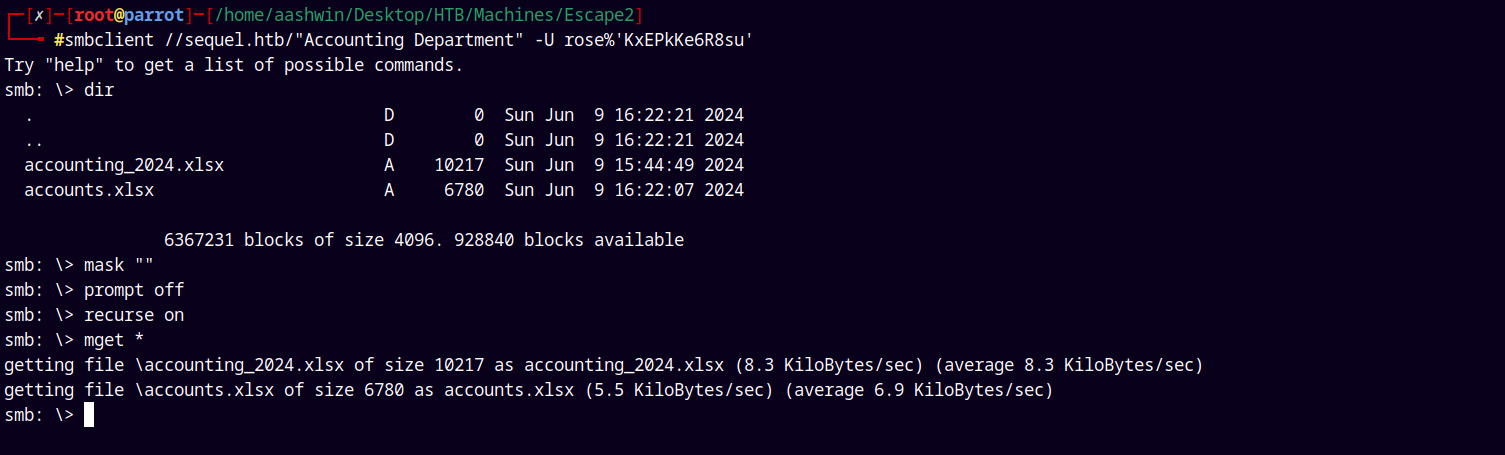Click the 6780 size of accounts.xlsx

coord(464,190)
